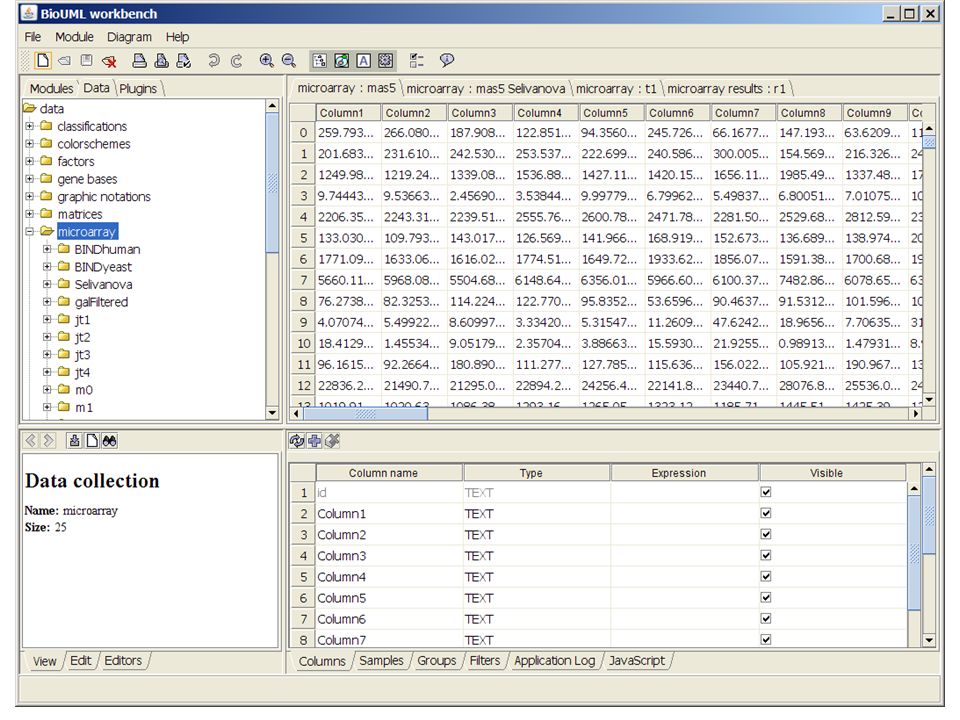Open the Application Log tab

tap(554, 661)
